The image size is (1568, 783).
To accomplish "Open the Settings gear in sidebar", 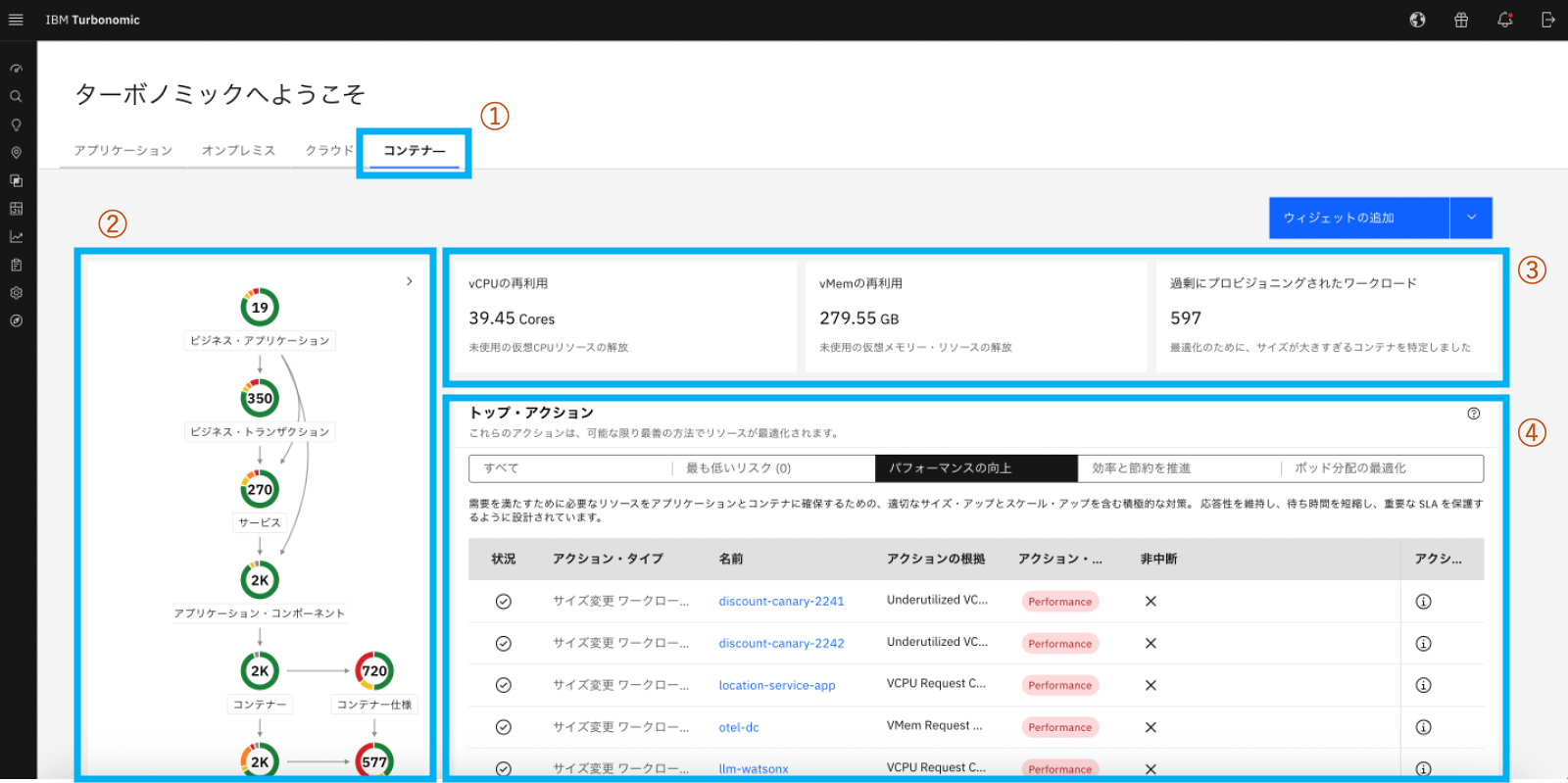I will 16,293.
